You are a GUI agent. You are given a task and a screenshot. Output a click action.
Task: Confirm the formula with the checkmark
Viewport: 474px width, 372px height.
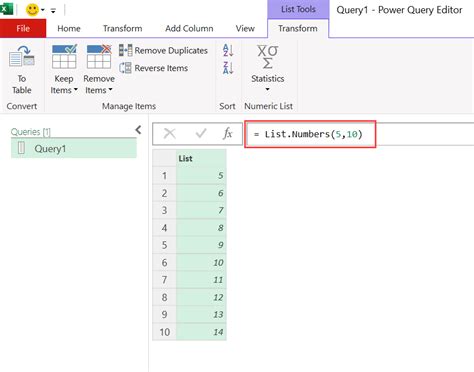tap(201, 134)
